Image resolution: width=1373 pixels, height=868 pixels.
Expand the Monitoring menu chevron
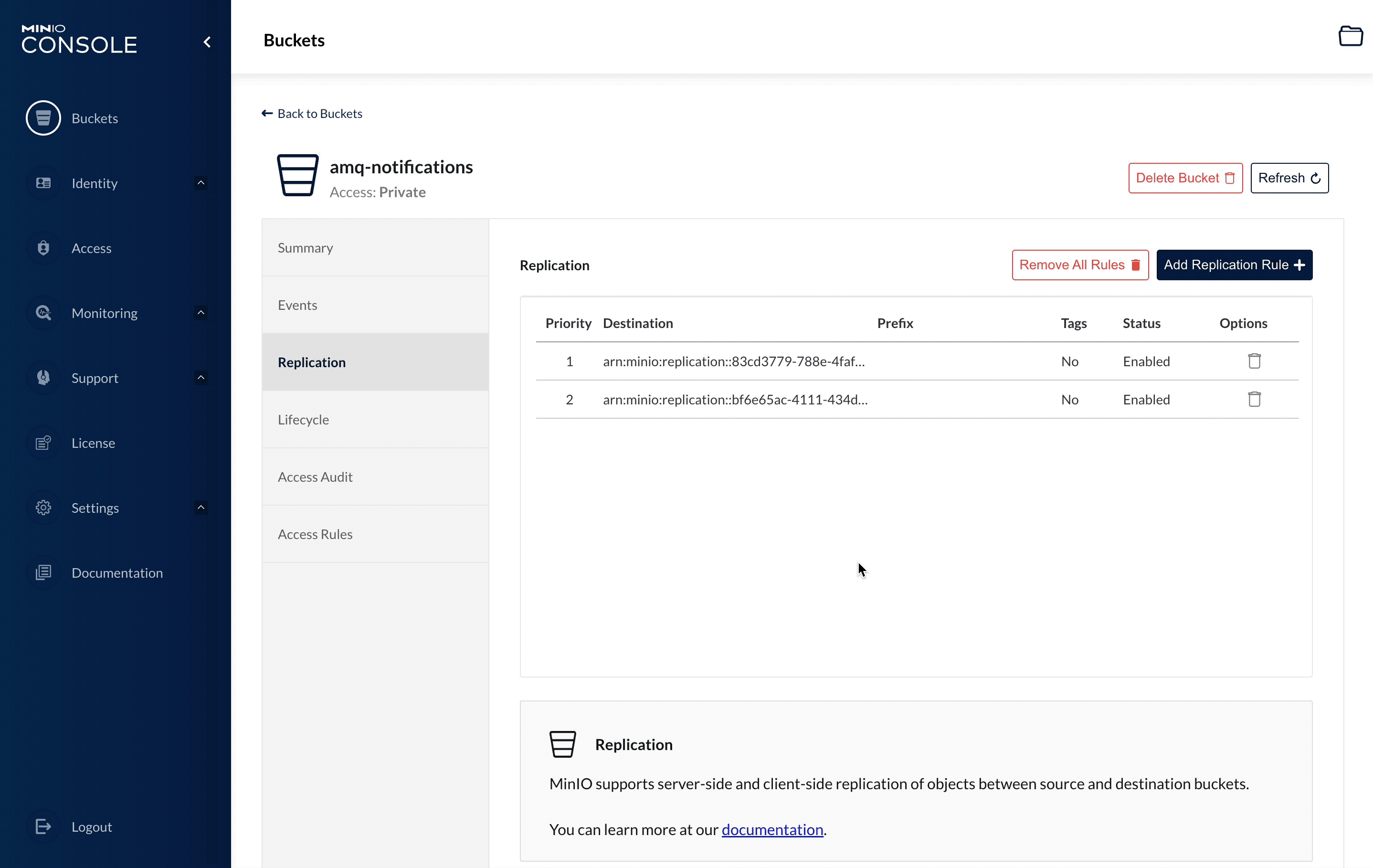pos(201,313)
